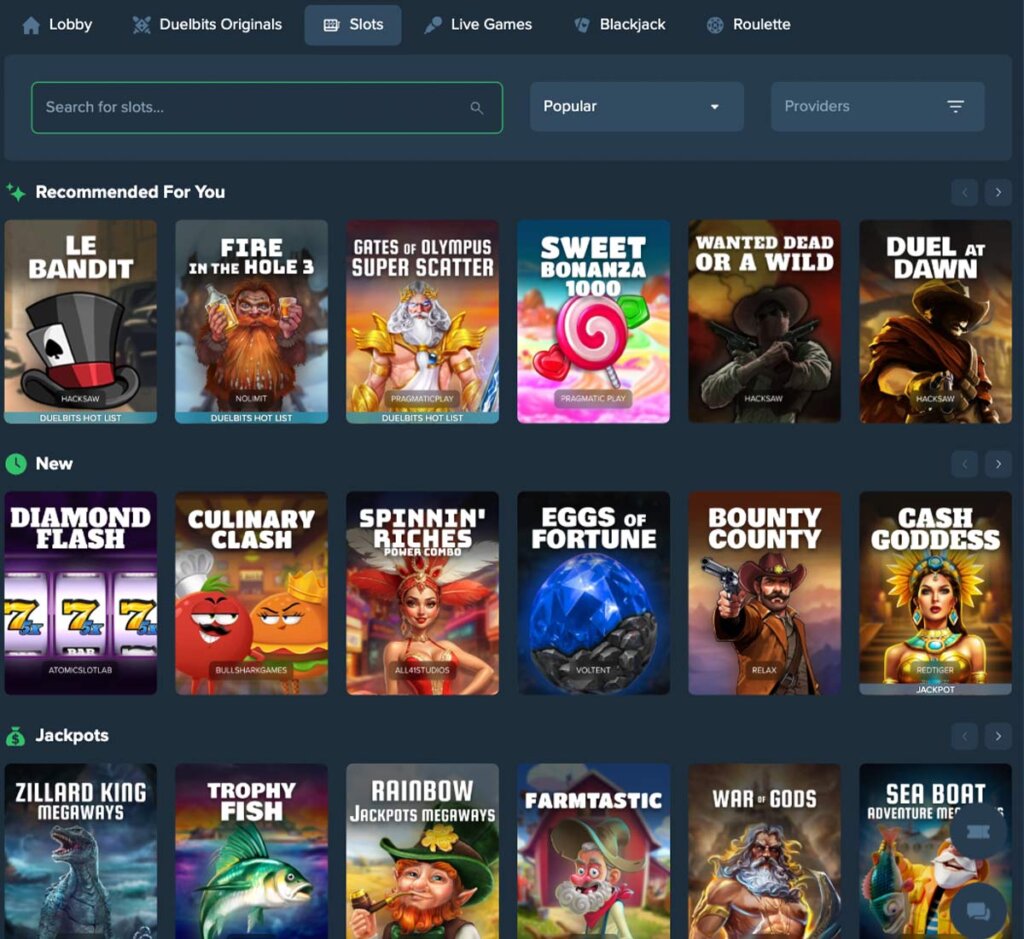Click the Popular dropdown caret arrow
Image resolution: width=1024 pixels, height=939 pixels.
click(714, 107)
